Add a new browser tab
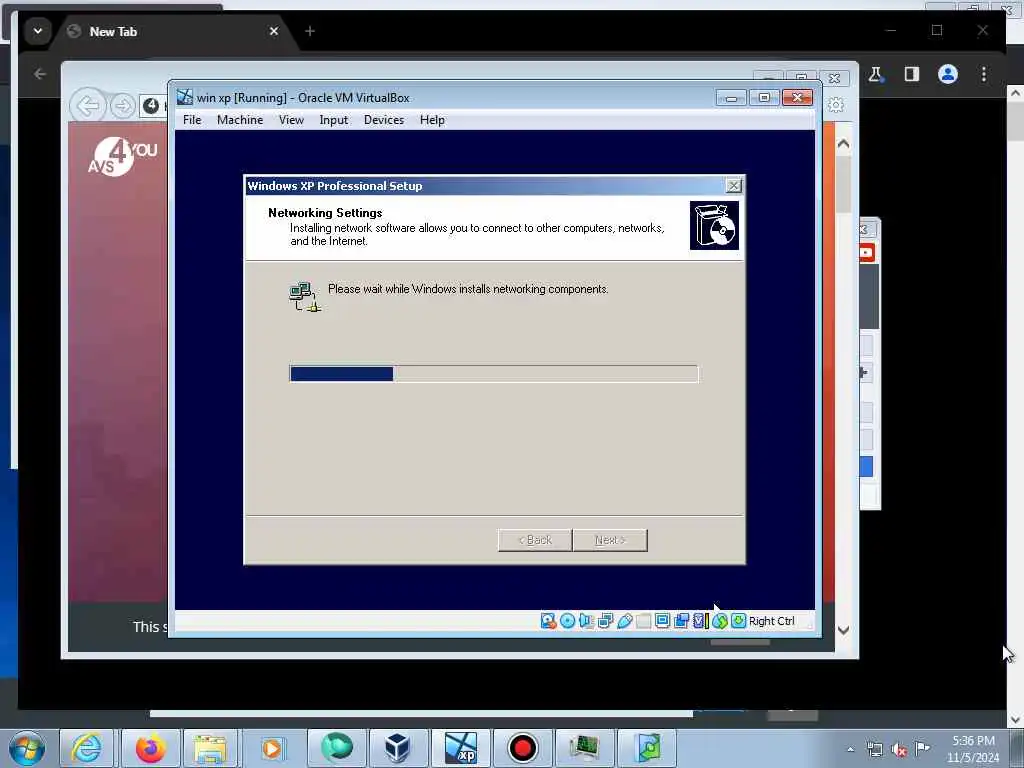This screenshot has width=1024, height=768. click(310, 31)
